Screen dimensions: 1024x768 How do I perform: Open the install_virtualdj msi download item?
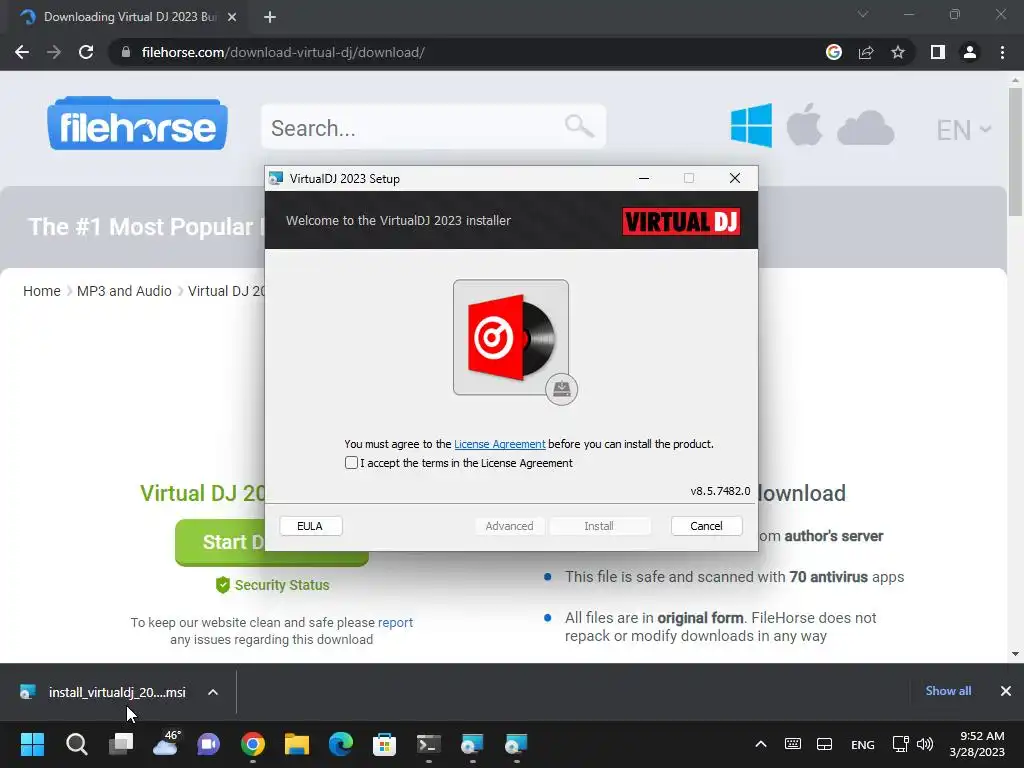[104, 692]
